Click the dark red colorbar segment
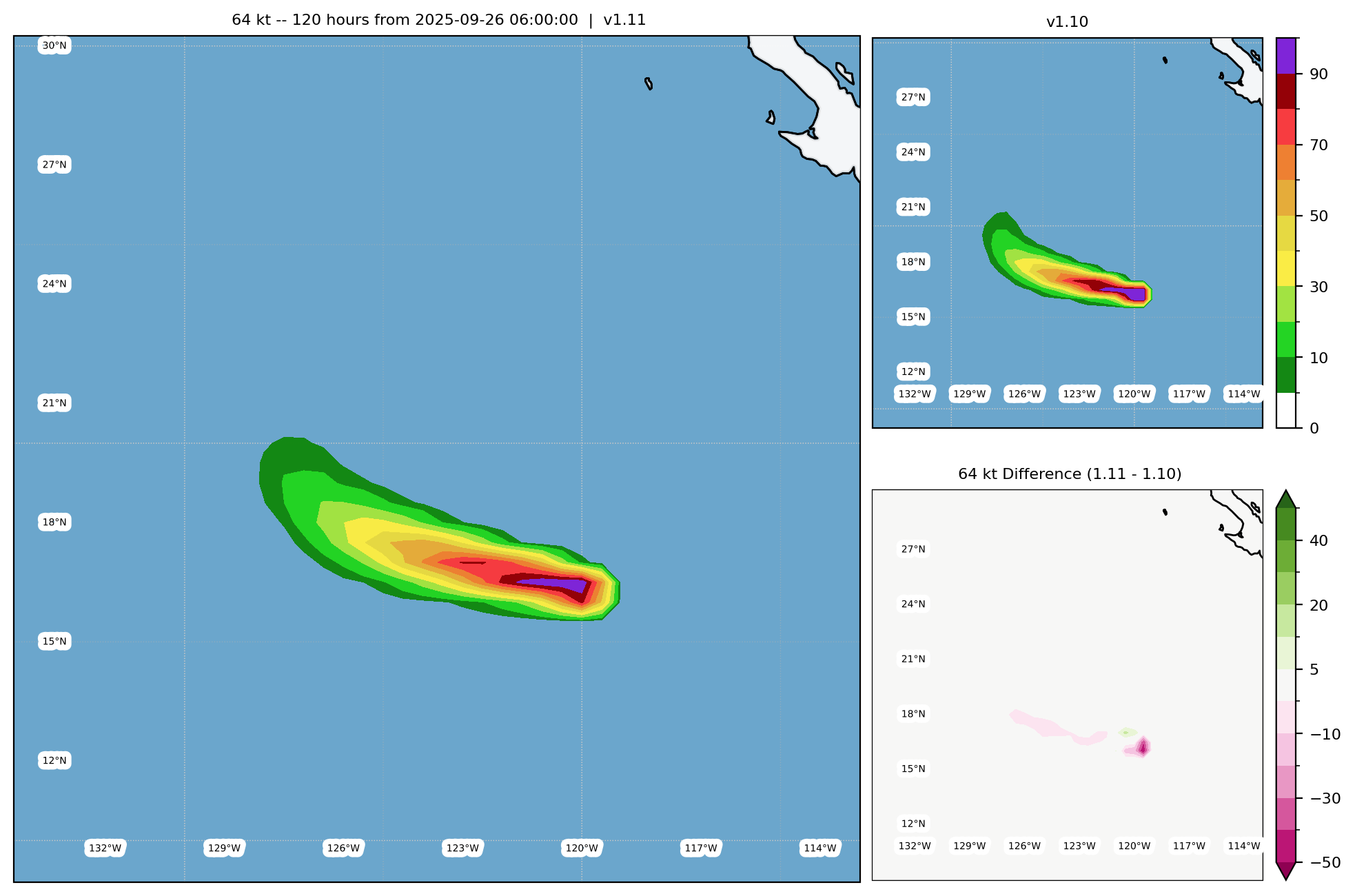 1286,91
